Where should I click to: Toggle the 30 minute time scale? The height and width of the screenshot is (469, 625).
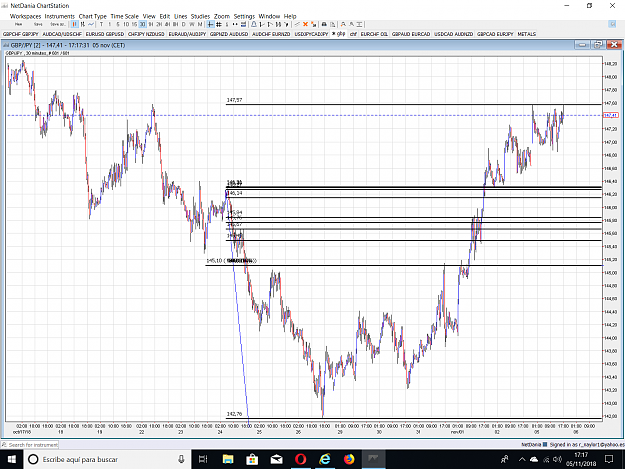pyautogui.click(x=142, y=24)
